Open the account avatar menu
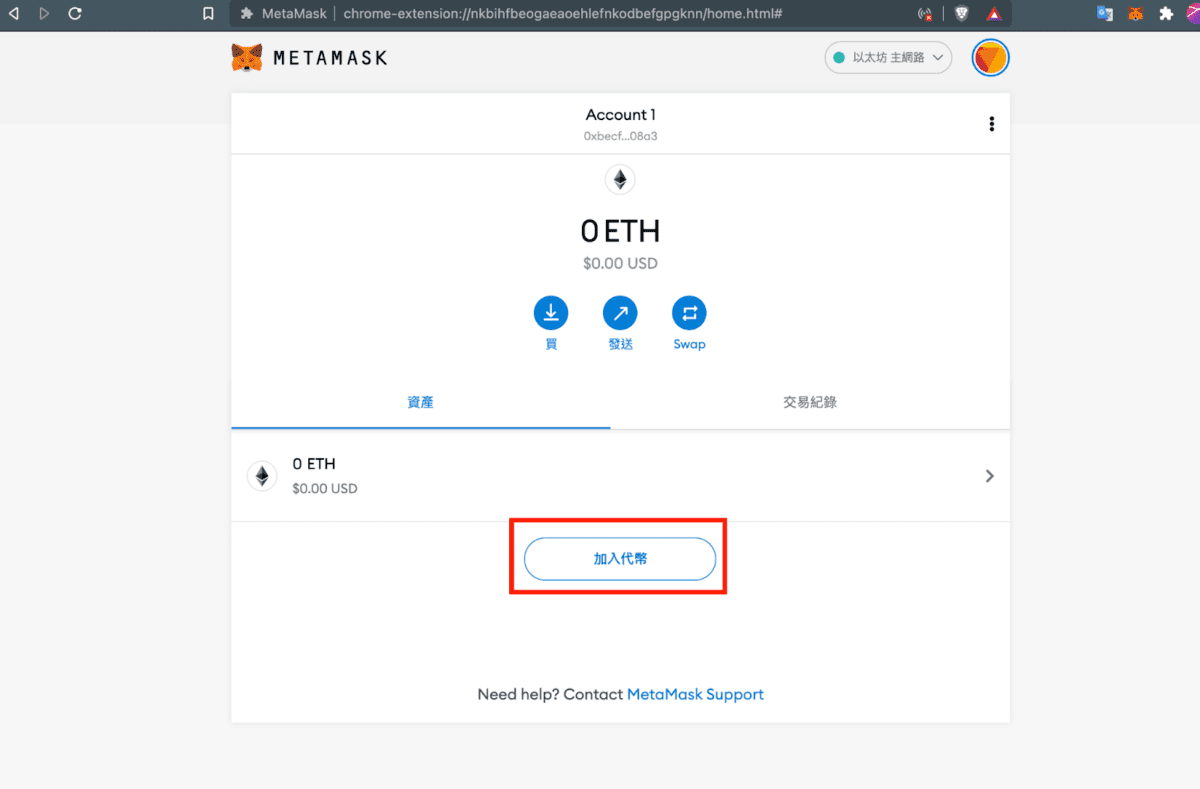 tap(990, 57)
